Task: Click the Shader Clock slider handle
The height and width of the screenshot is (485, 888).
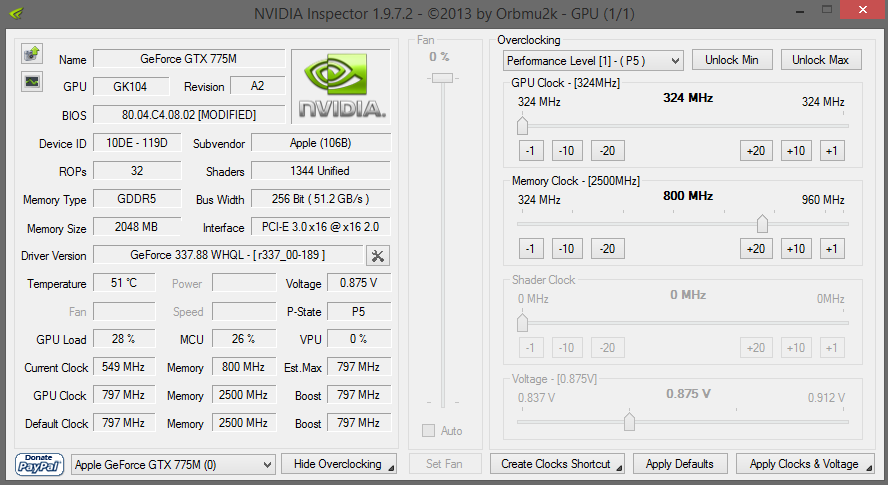Action: point(522,323)
